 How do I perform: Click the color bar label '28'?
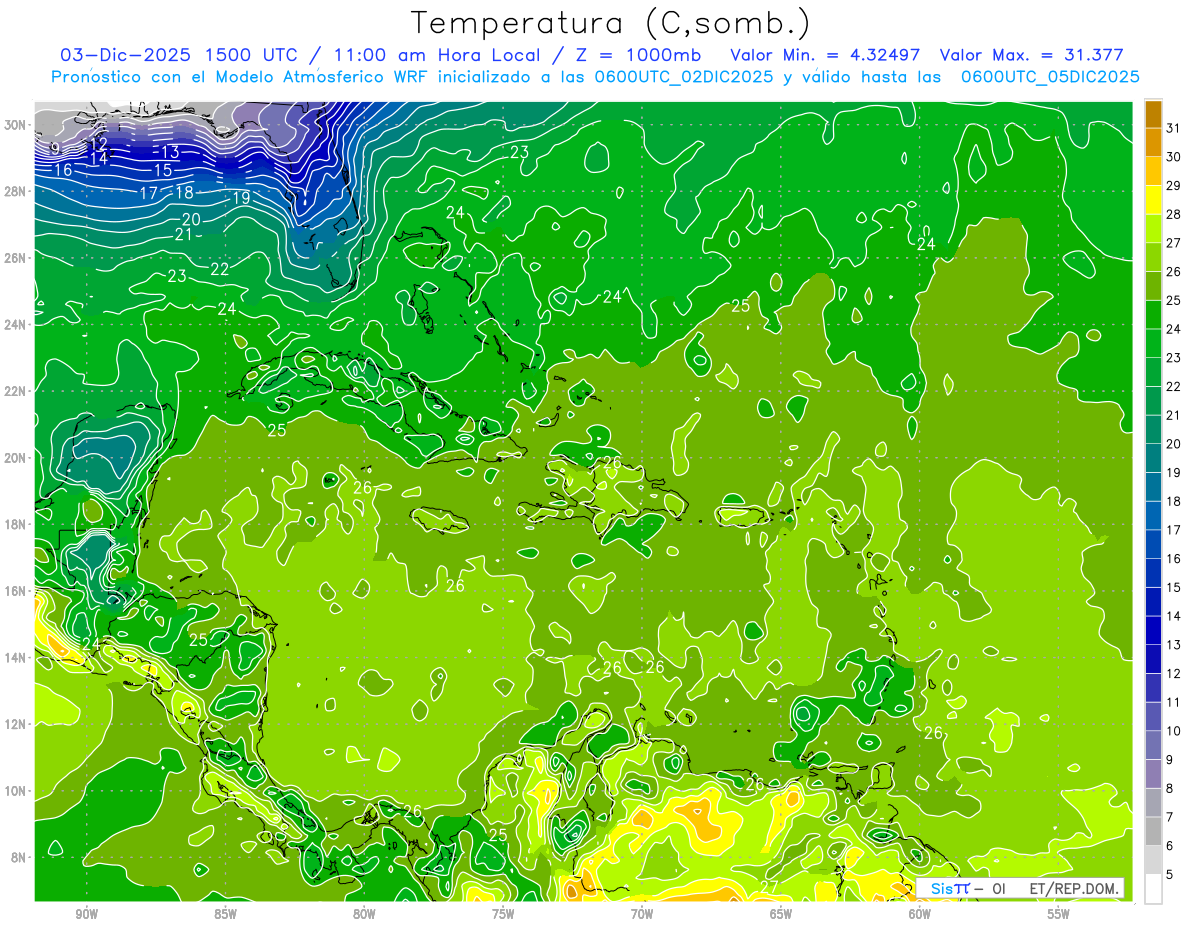(1173, 214)
